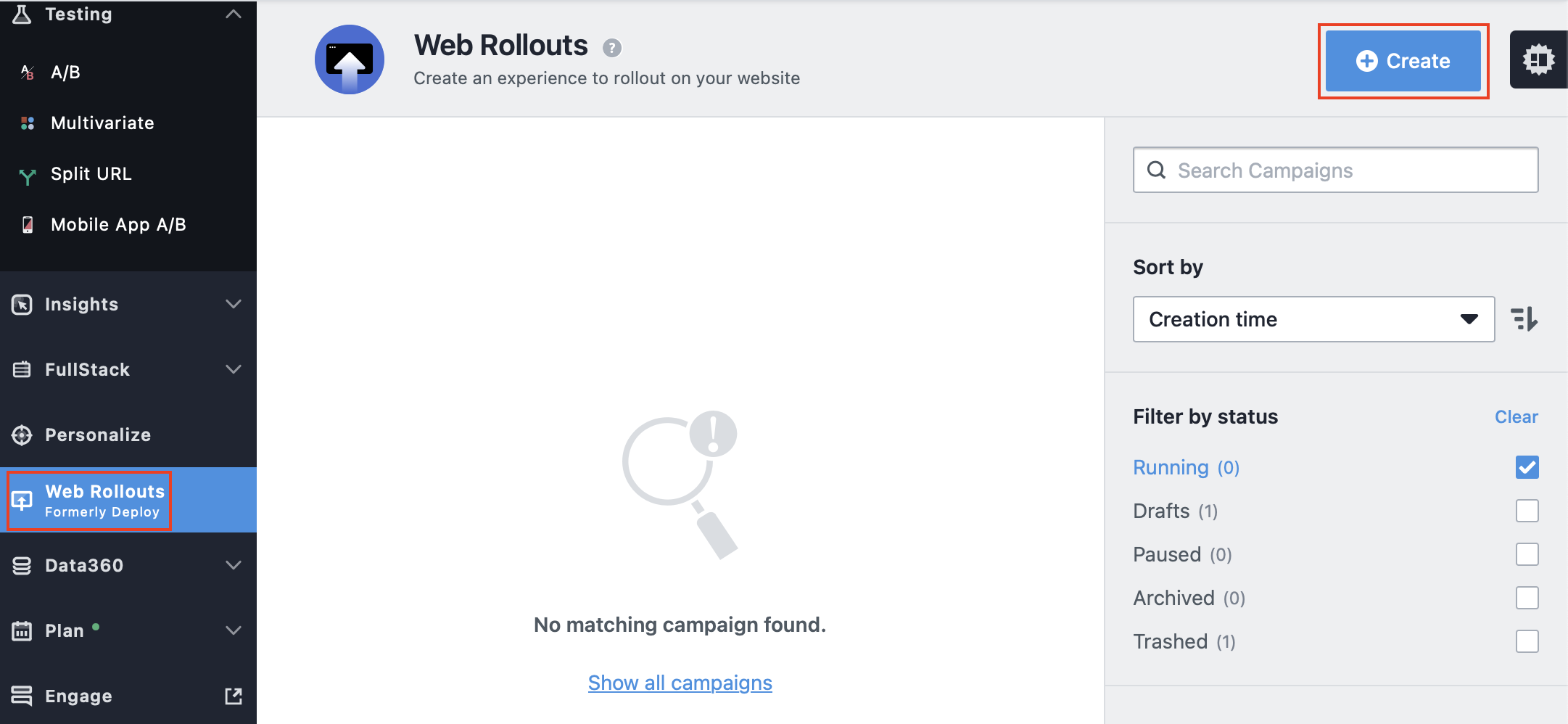The width and height of the screenshot is (1568, 724).
Task: Click the Web Rollouts help question icon
Action: click(x=612, y=48)
